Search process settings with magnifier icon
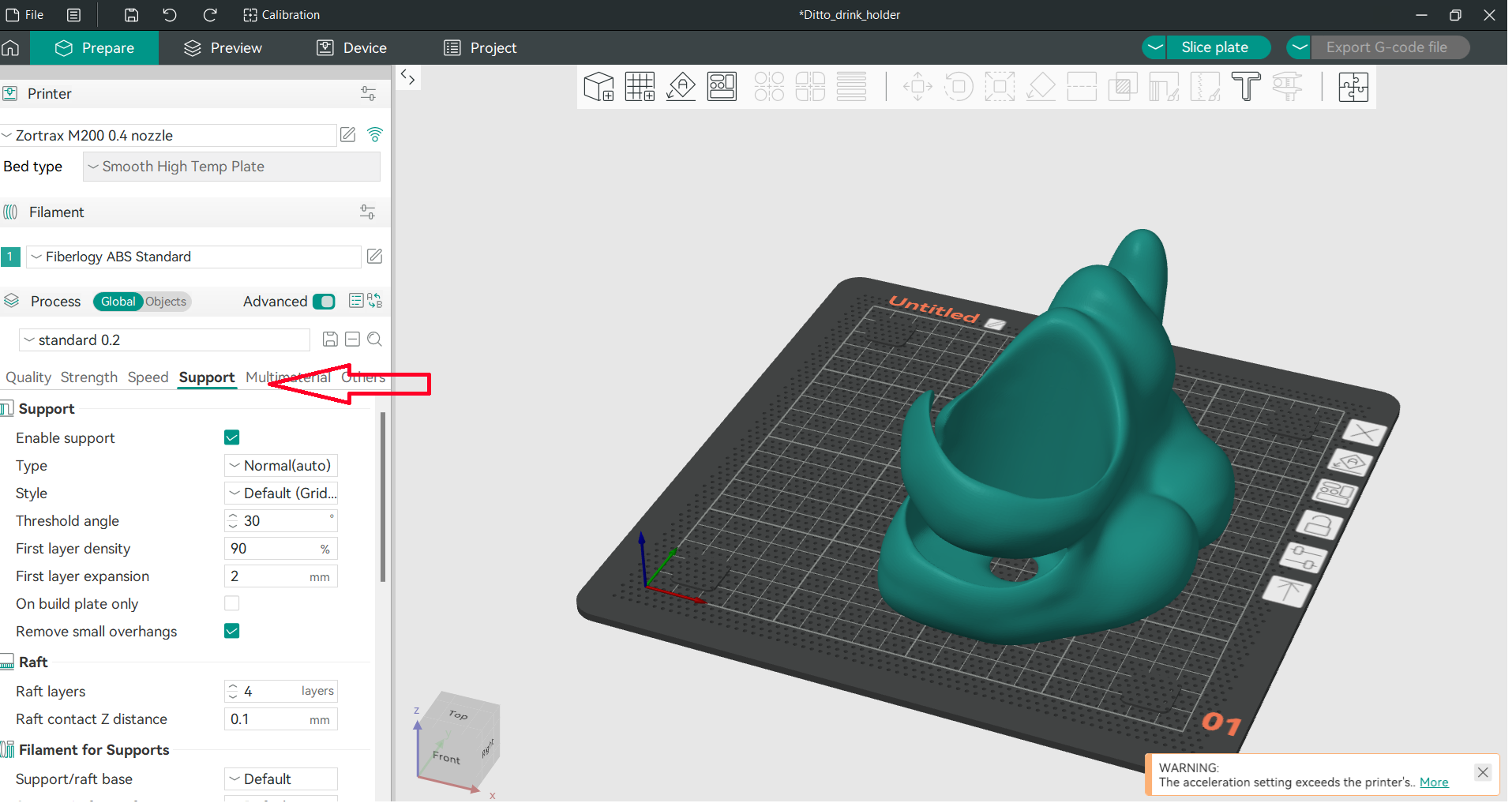Viewport: 1512px width, 803px height. (375, 340)
